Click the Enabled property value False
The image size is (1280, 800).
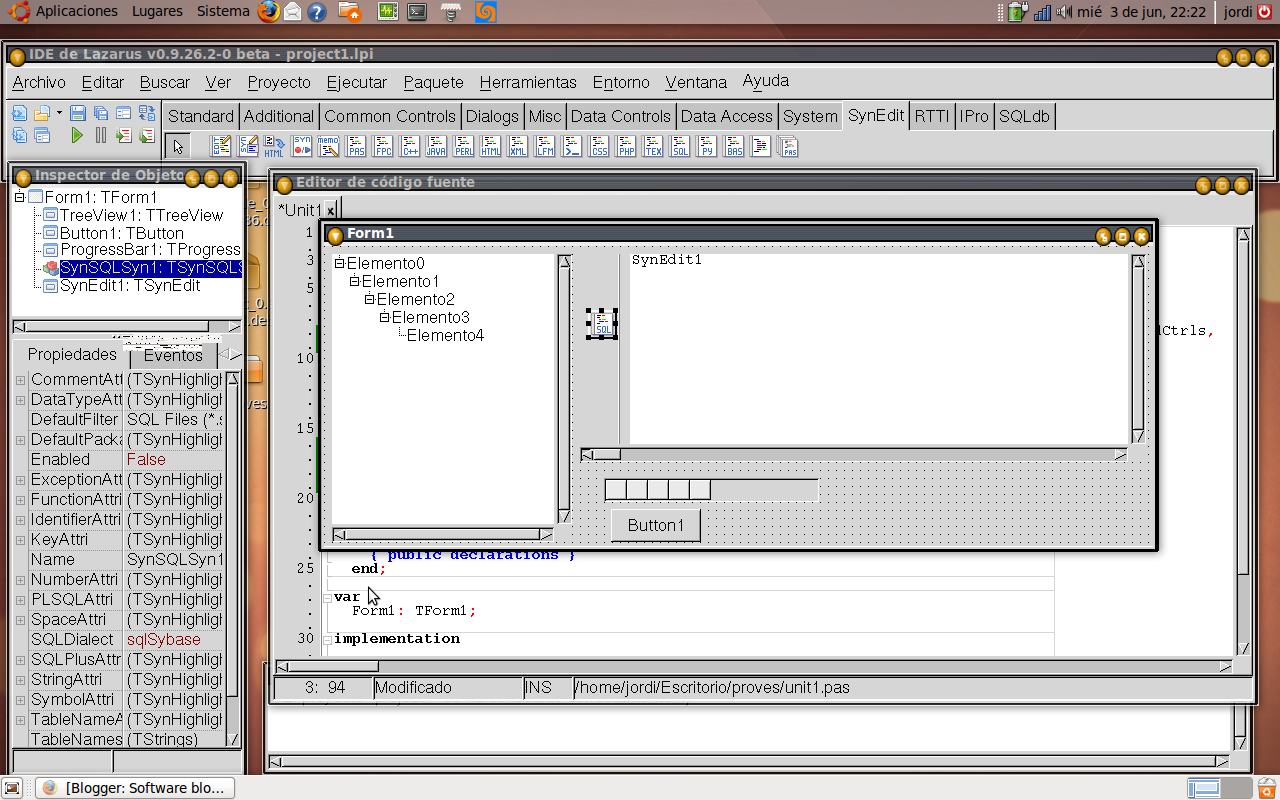pyautogui.click(x=174, y=460)
